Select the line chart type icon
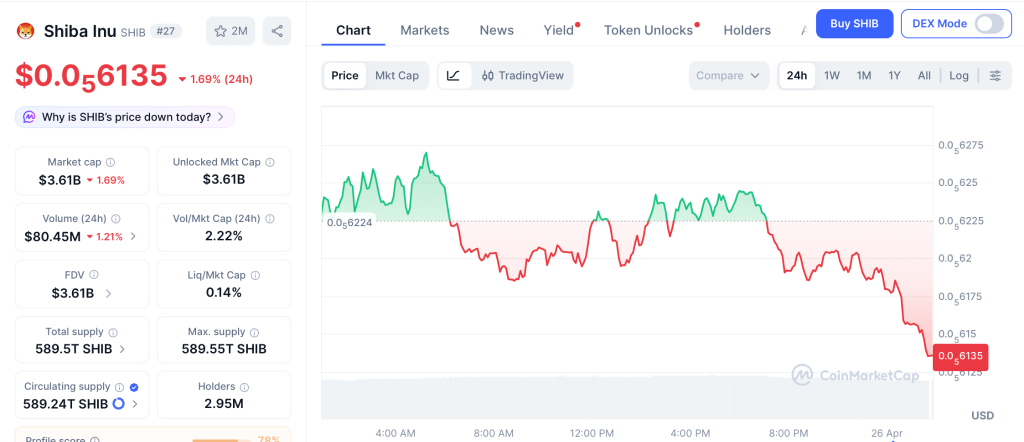 coord(453,75)
